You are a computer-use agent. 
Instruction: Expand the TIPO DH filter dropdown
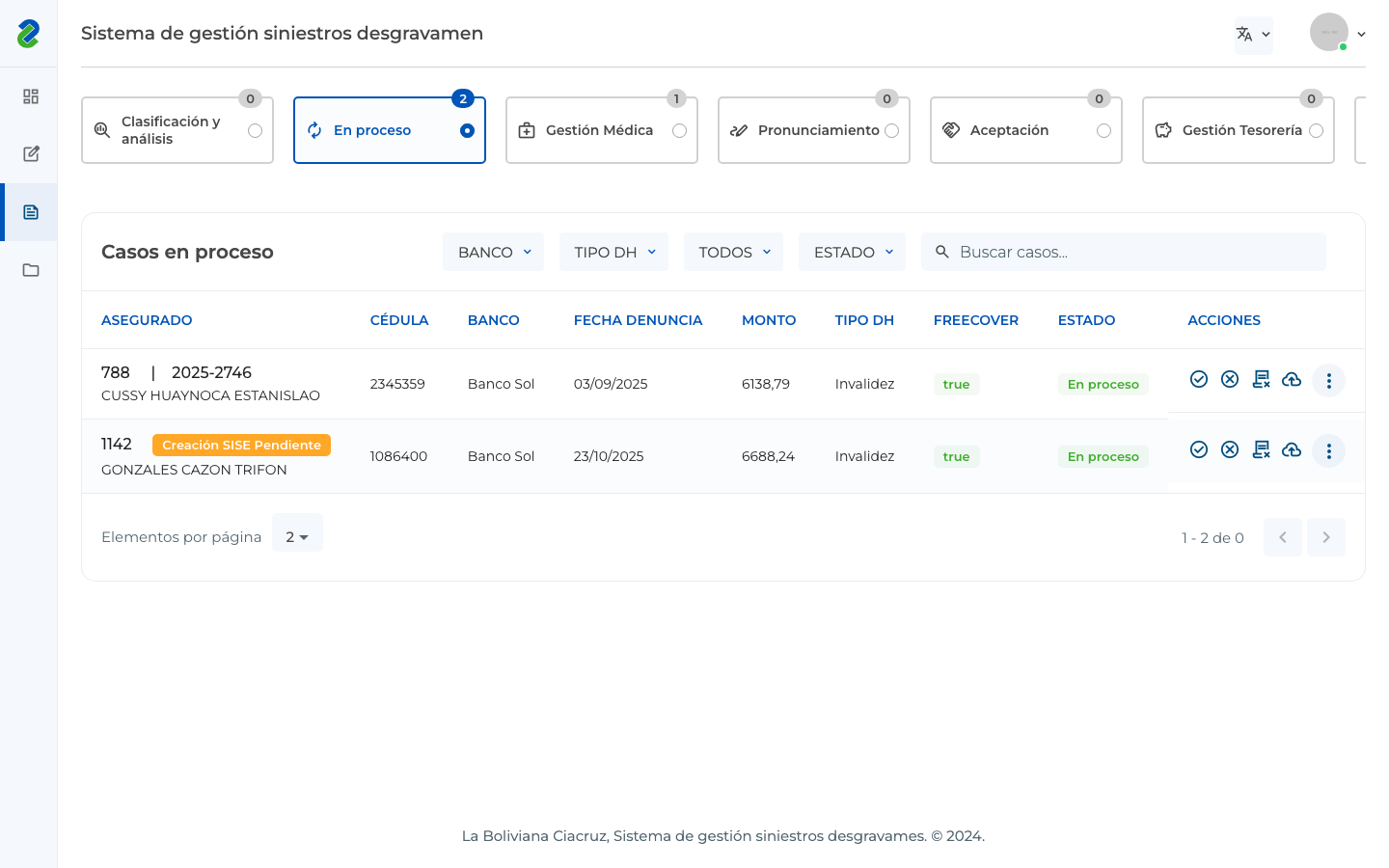(x=613, y=252)
